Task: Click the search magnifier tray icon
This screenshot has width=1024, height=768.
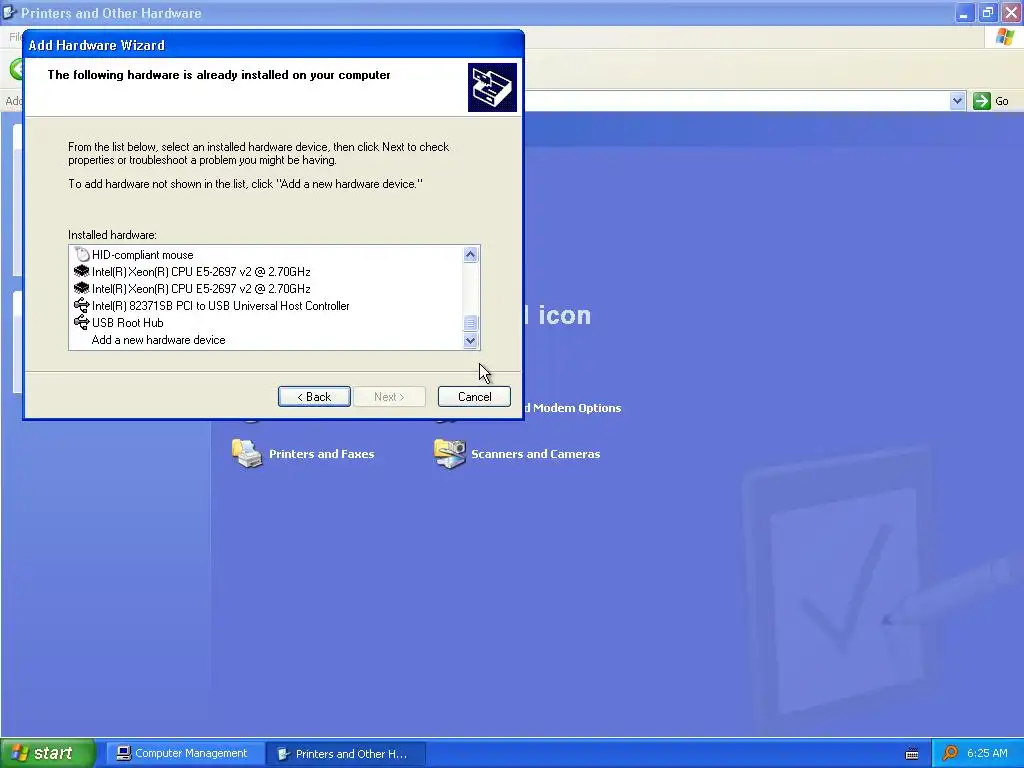Action: (950, 753)
